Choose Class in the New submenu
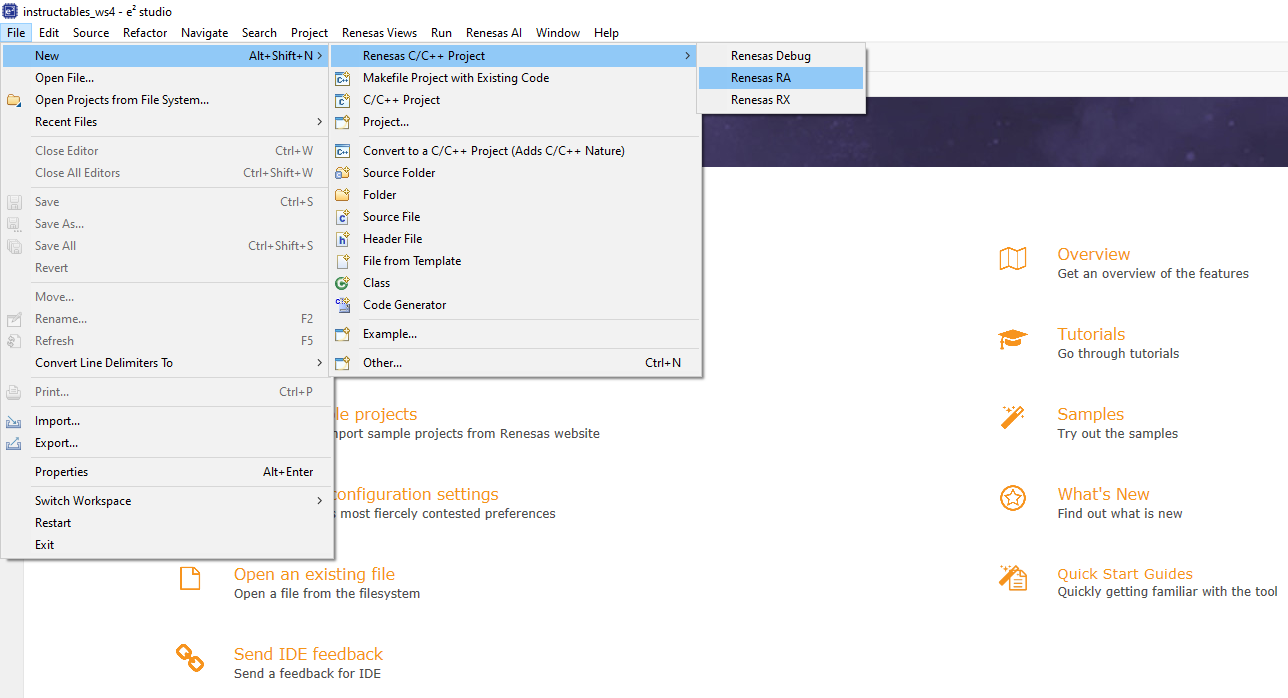Viewport: 1288px width, 698px height. [x=515, y=283]
